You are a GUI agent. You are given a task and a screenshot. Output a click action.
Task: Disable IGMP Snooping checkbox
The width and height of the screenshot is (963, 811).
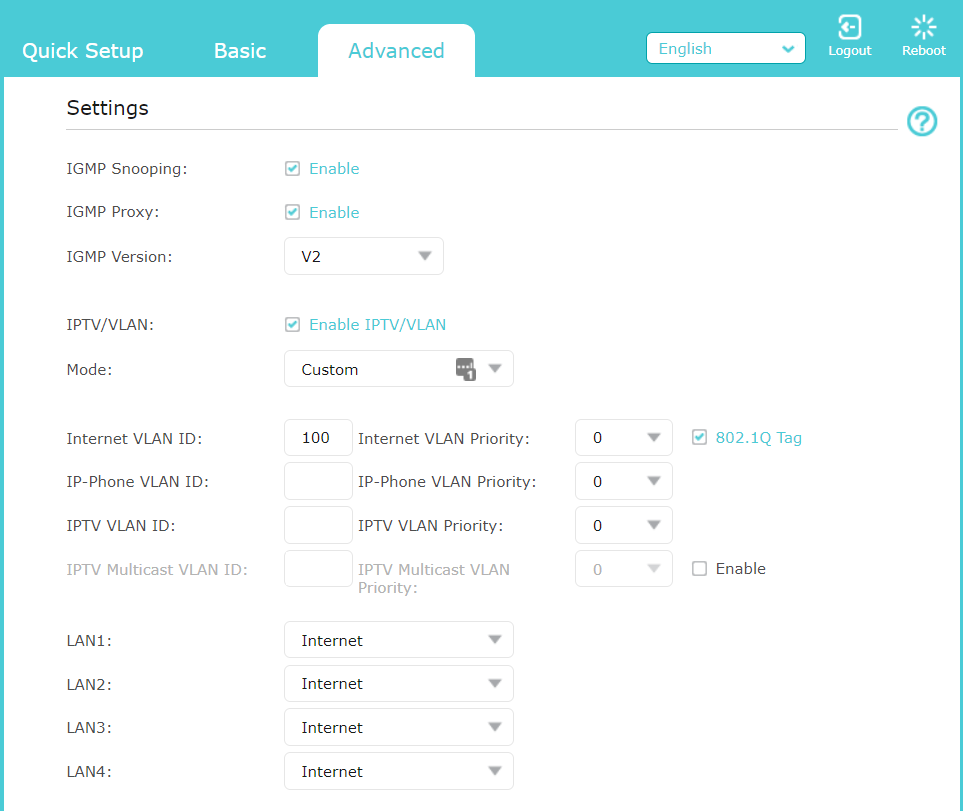coord(292,169)
